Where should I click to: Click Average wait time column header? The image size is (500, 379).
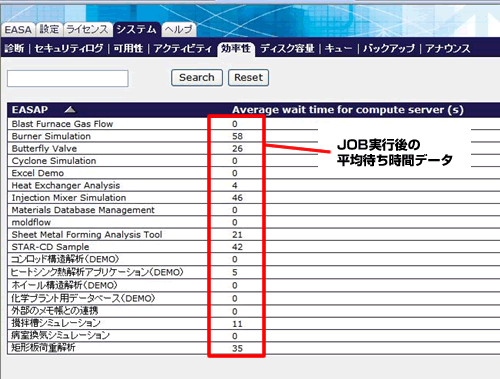[x=348, y=110]
